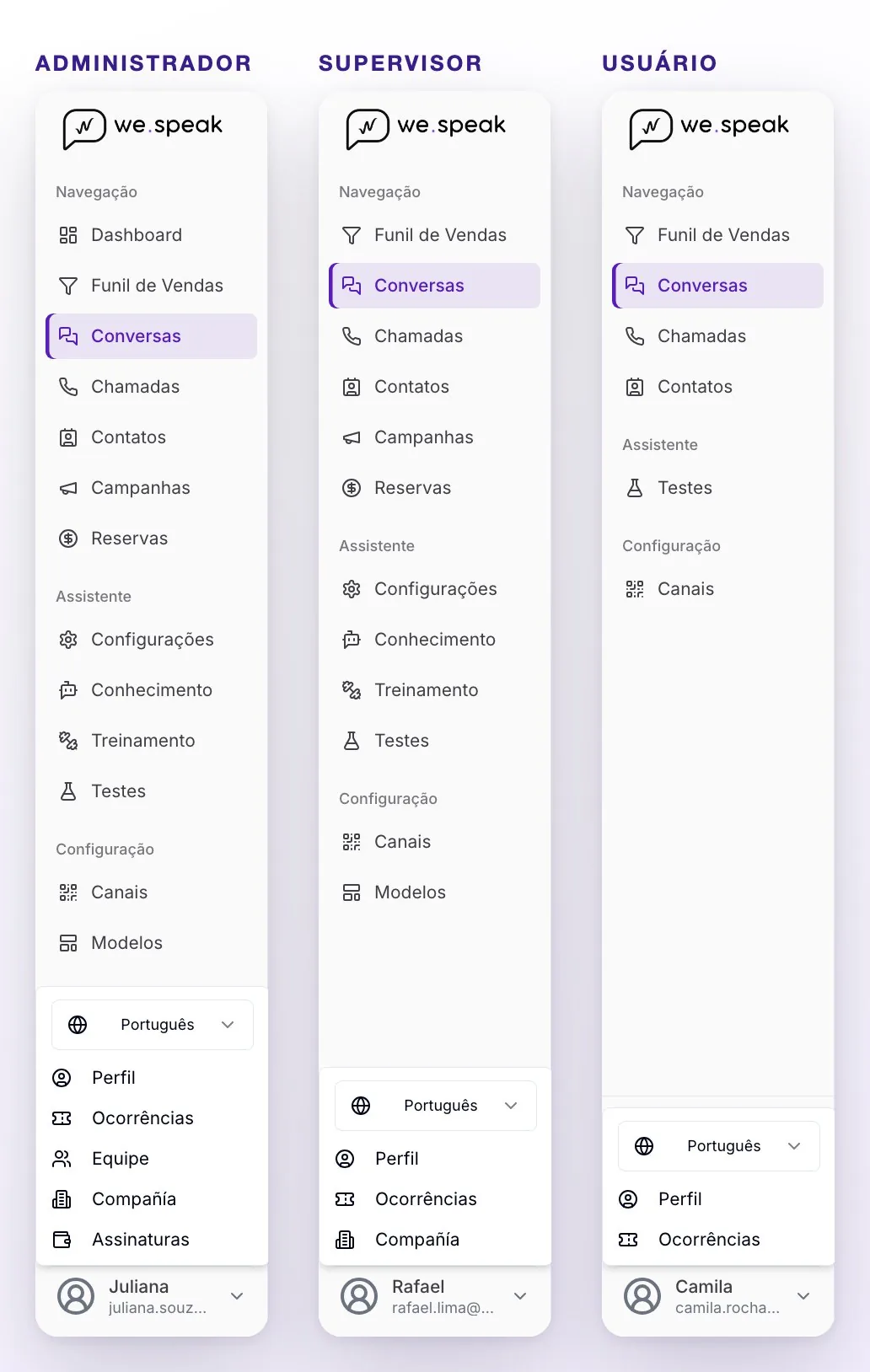Viewport: 870px width, 1372px height.
Task: Expand Rafael account chevron
Action: pos(520,1296)
